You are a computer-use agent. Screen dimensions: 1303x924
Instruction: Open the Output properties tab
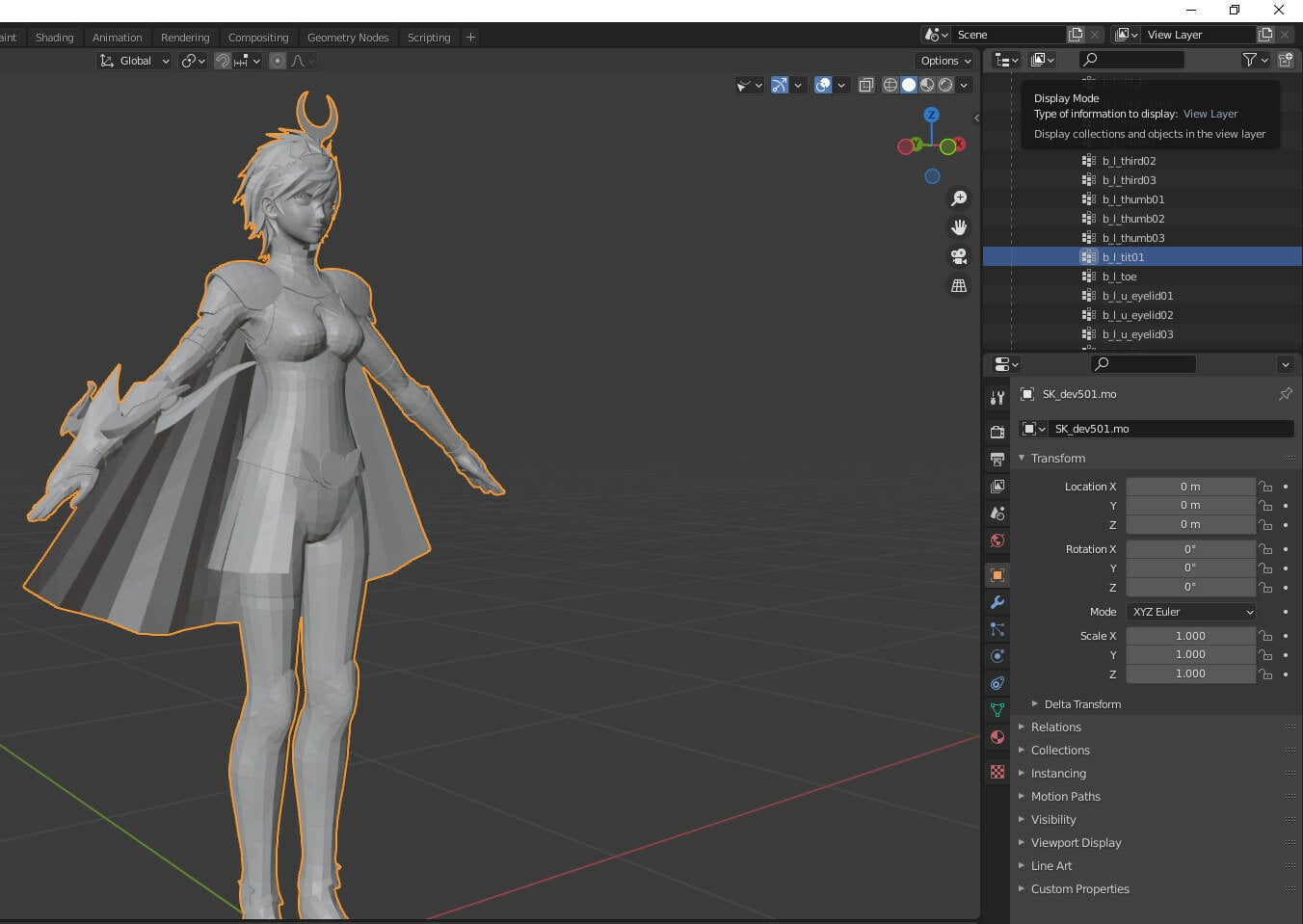click(x=997, y=459)
